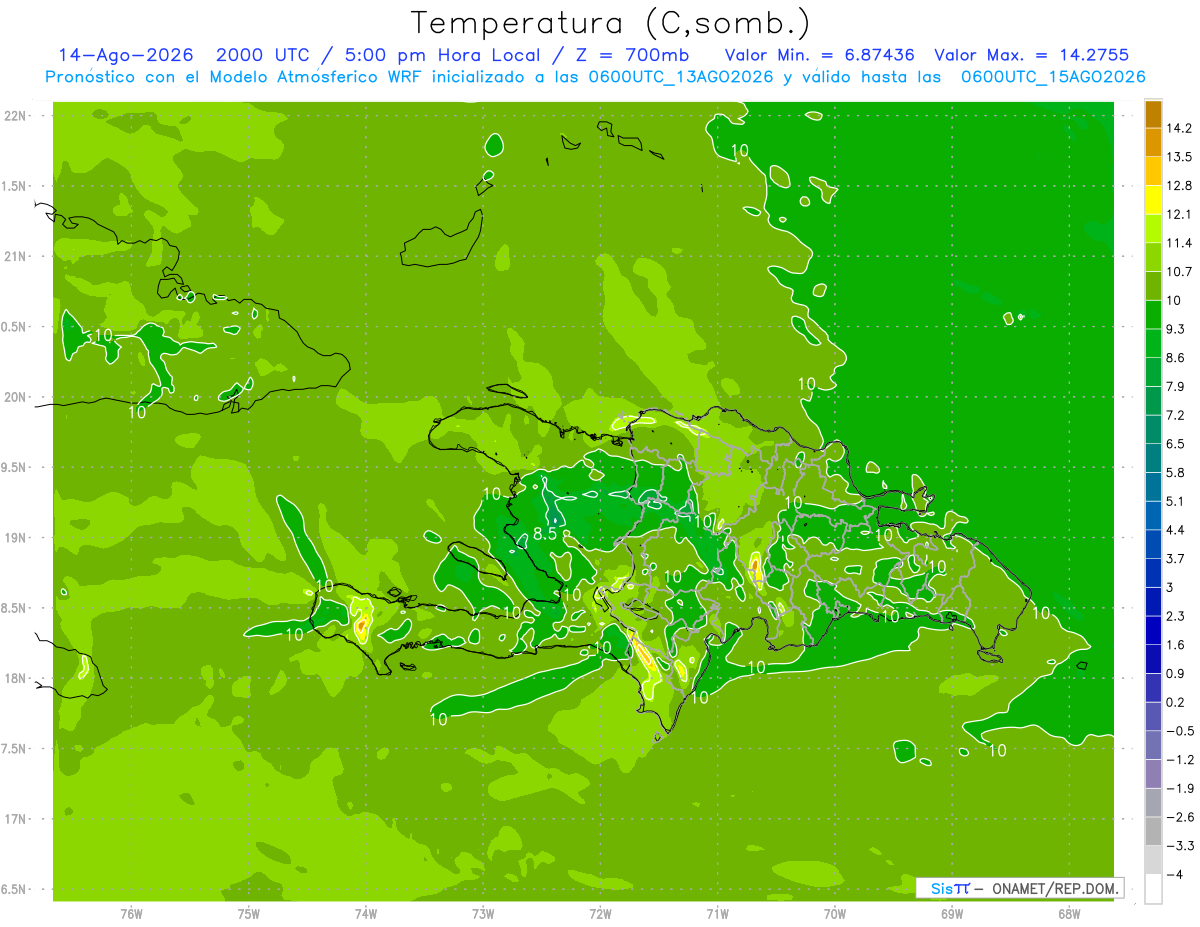The width and height of the screenshot is (1200, 927).
Task: Click the "76W" longitude axis label
Action: [131, 914]
